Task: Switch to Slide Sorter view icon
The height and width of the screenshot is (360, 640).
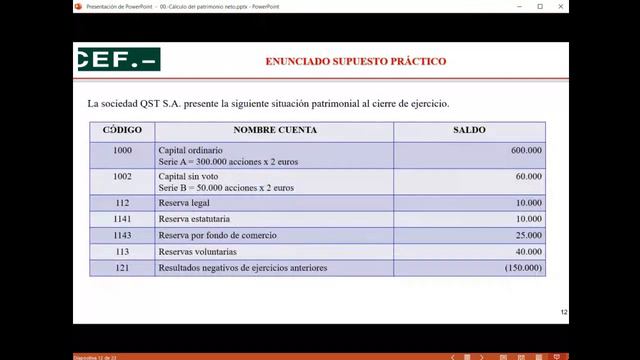Action: [521, 357]
